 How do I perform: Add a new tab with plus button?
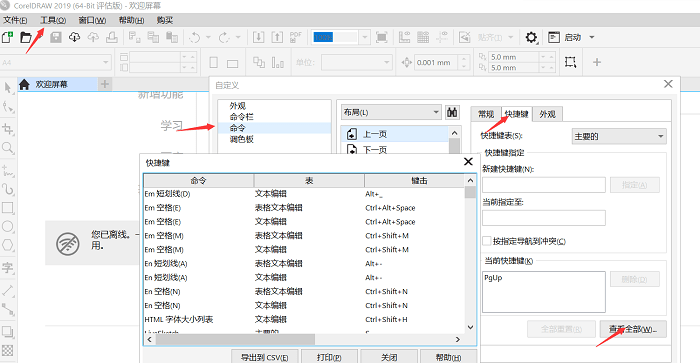tap(104, 84)
